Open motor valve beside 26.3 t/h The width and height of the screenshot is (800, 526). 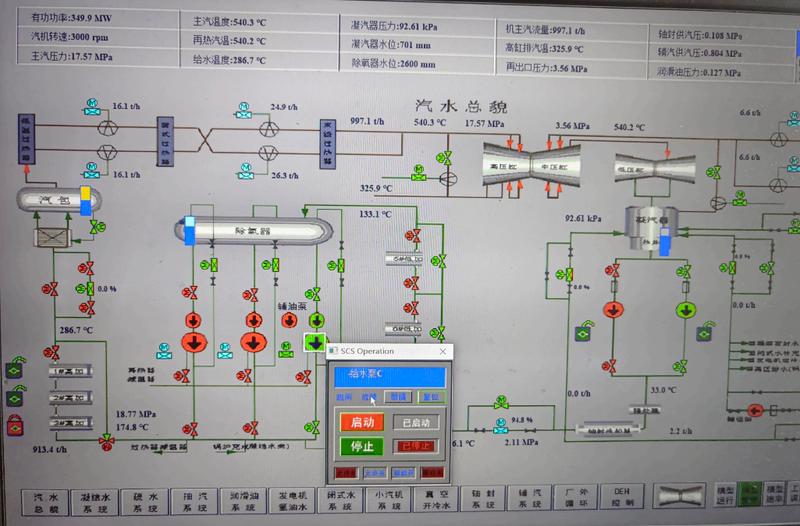[x=245, y=171]
